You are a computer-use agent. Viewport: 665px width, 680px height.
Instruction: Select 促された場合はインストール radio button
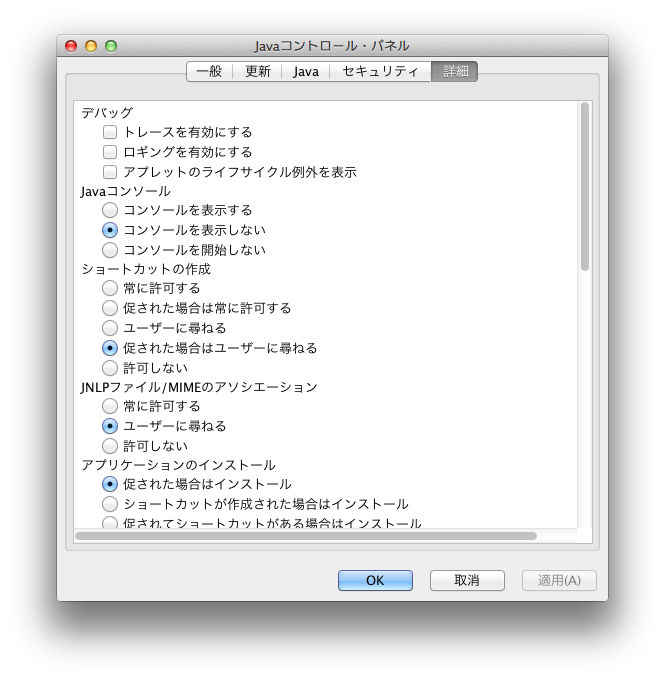tap(110, 484)
